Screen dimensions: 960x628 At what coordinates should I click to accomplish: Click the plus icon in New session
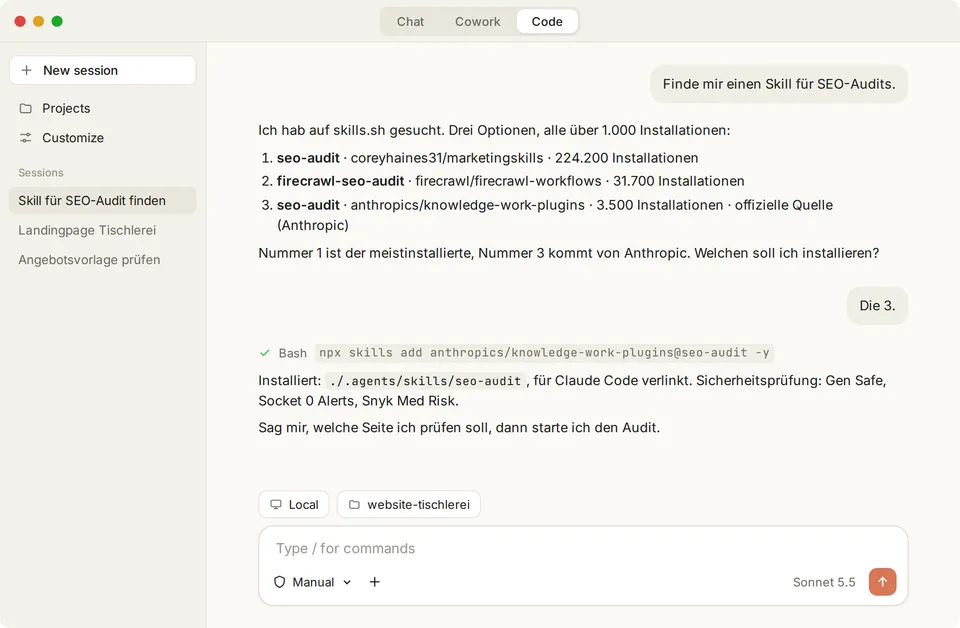[26, 70]
